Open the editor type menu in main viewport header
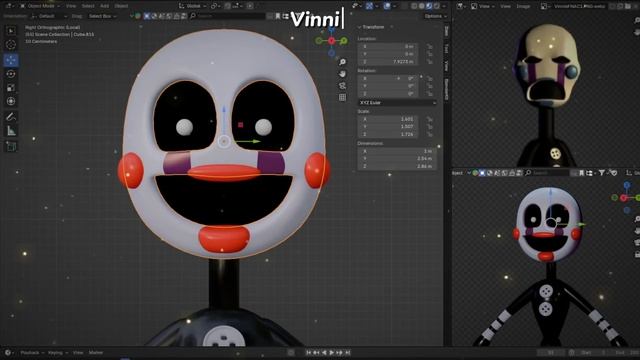This screenshot has height=360, width=640. coord(9,6)
